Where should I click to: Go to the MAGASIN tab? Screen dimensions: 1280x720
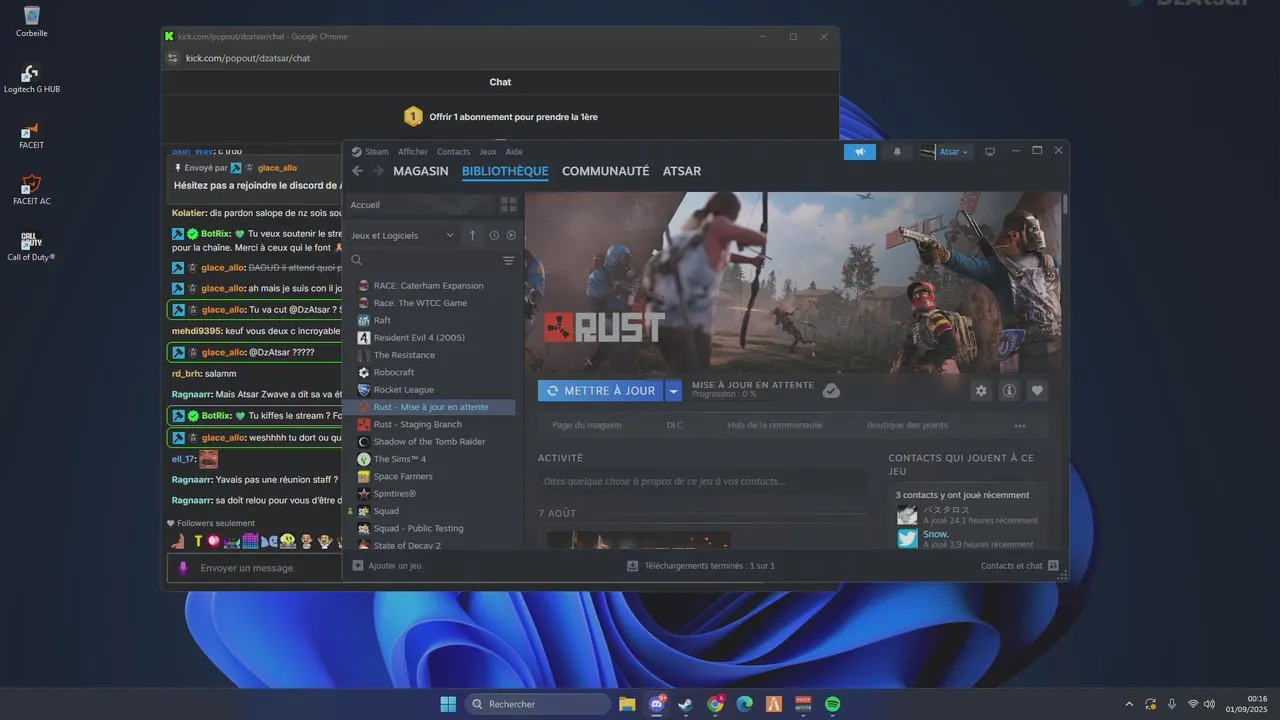421,171
